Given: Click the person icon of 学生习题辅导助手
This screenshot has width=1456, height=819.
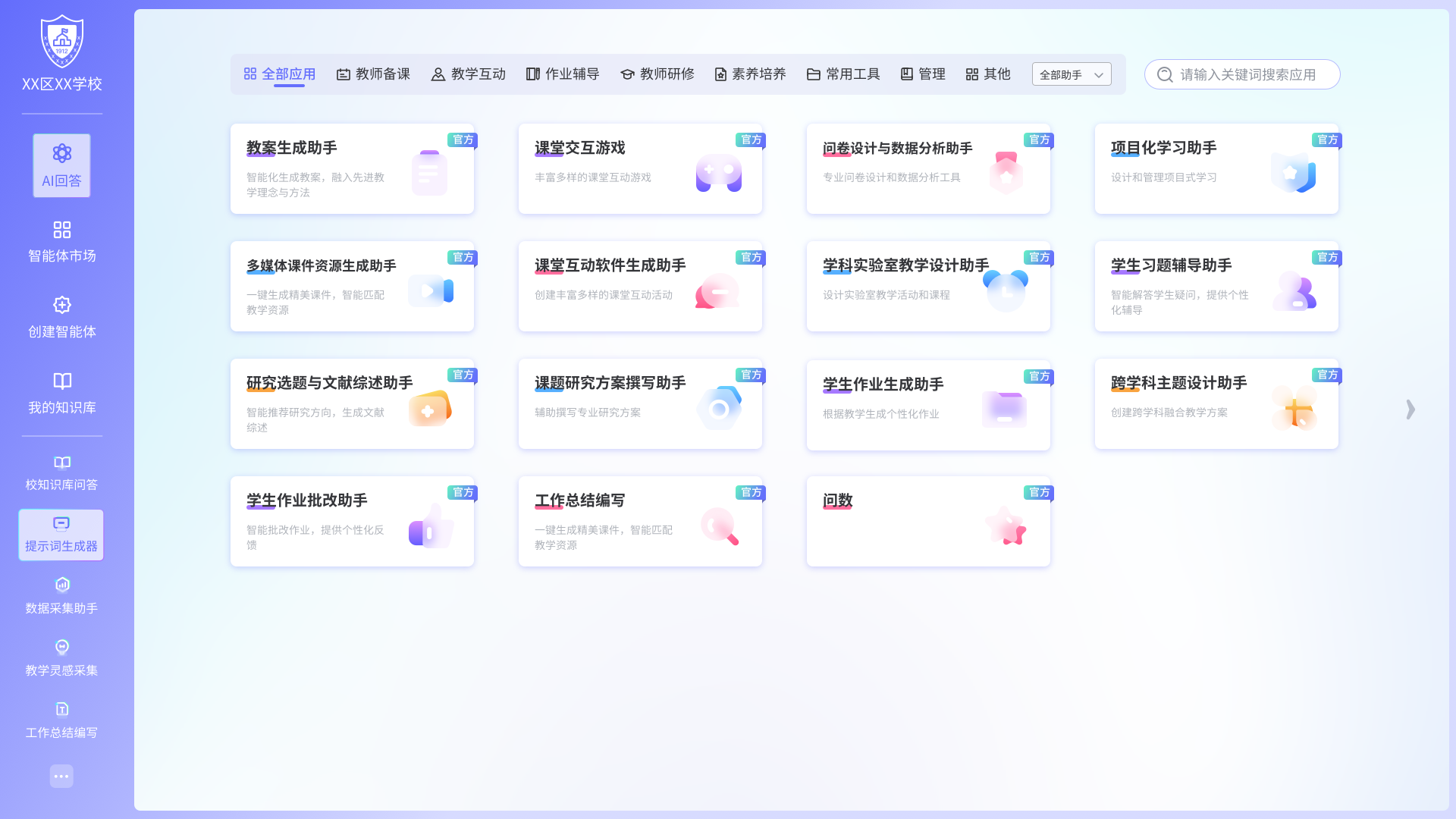Looking at the screenshot, I should pos(1294,290).
